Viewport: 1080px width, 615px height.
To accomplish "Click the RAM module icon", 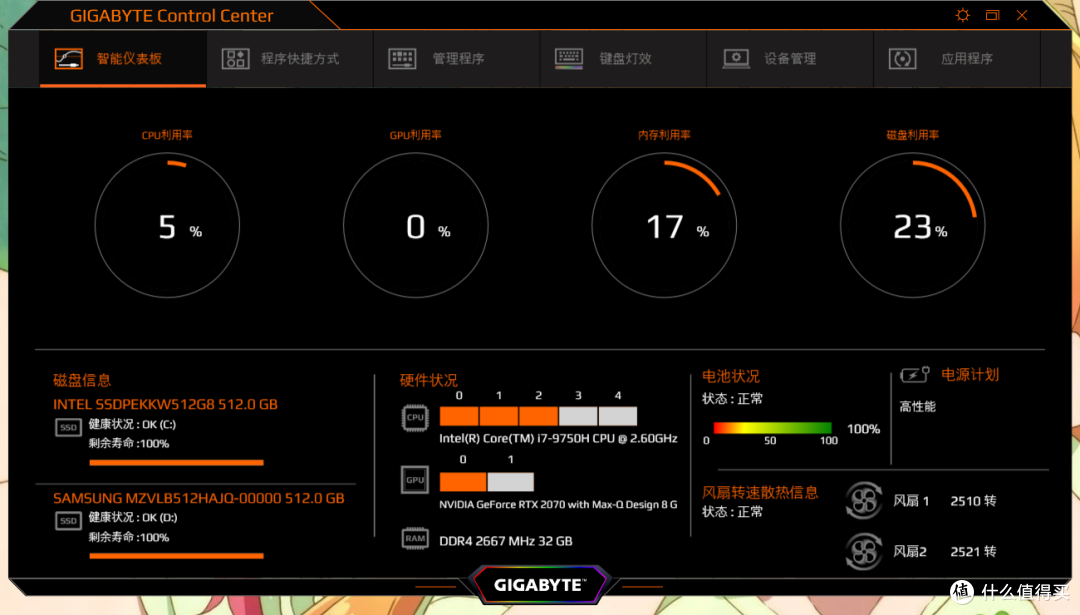I will pos(415,539).
